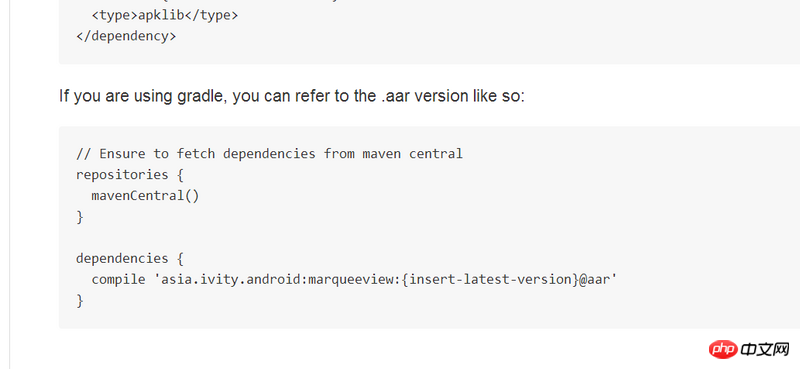Click the red php logo watermark
Image resolution: width=800 pixels, height=369 pixels.
pos(723,350)
